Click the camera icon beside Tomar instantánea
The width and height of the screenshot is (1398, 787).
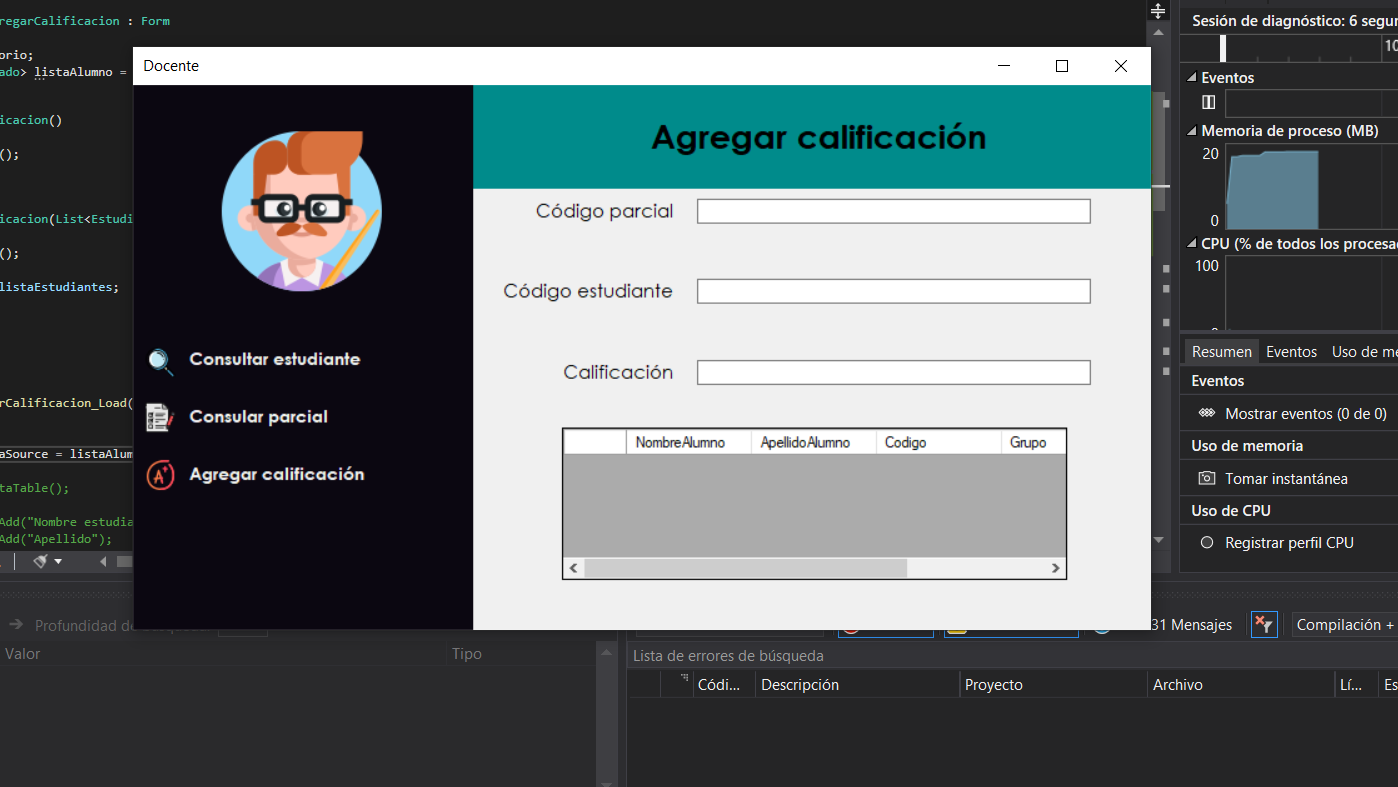pyautogui.click(x=1207, y=479)
